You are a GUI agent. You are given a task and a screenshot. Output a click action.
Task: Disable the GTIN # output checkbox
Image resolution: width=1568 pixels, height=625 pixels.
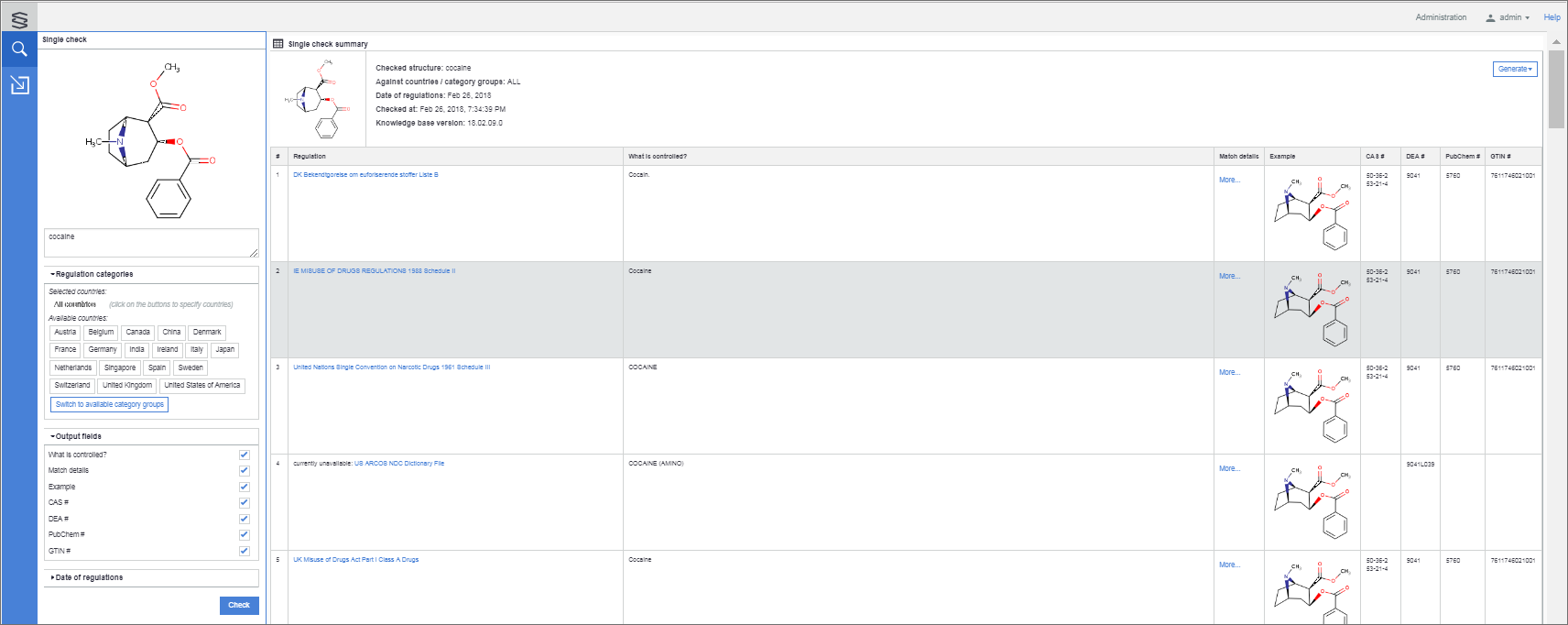click(x=244, y=551)
